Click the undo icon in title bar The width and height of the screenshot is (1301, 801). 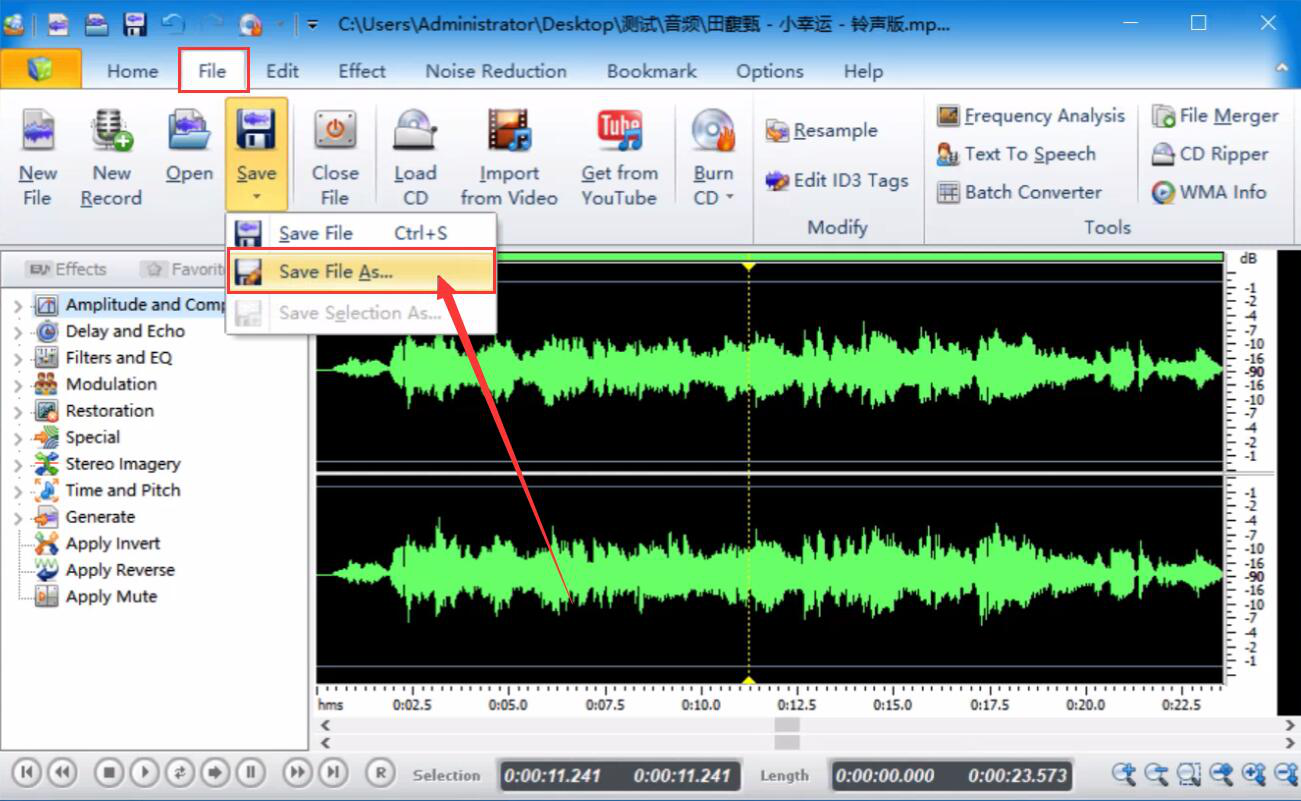click(x=173, y=24)
